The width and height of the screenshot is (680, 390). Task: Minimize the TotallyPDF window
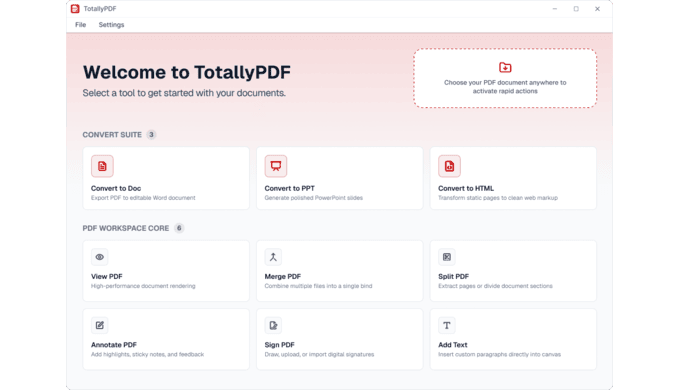point(555,9)
